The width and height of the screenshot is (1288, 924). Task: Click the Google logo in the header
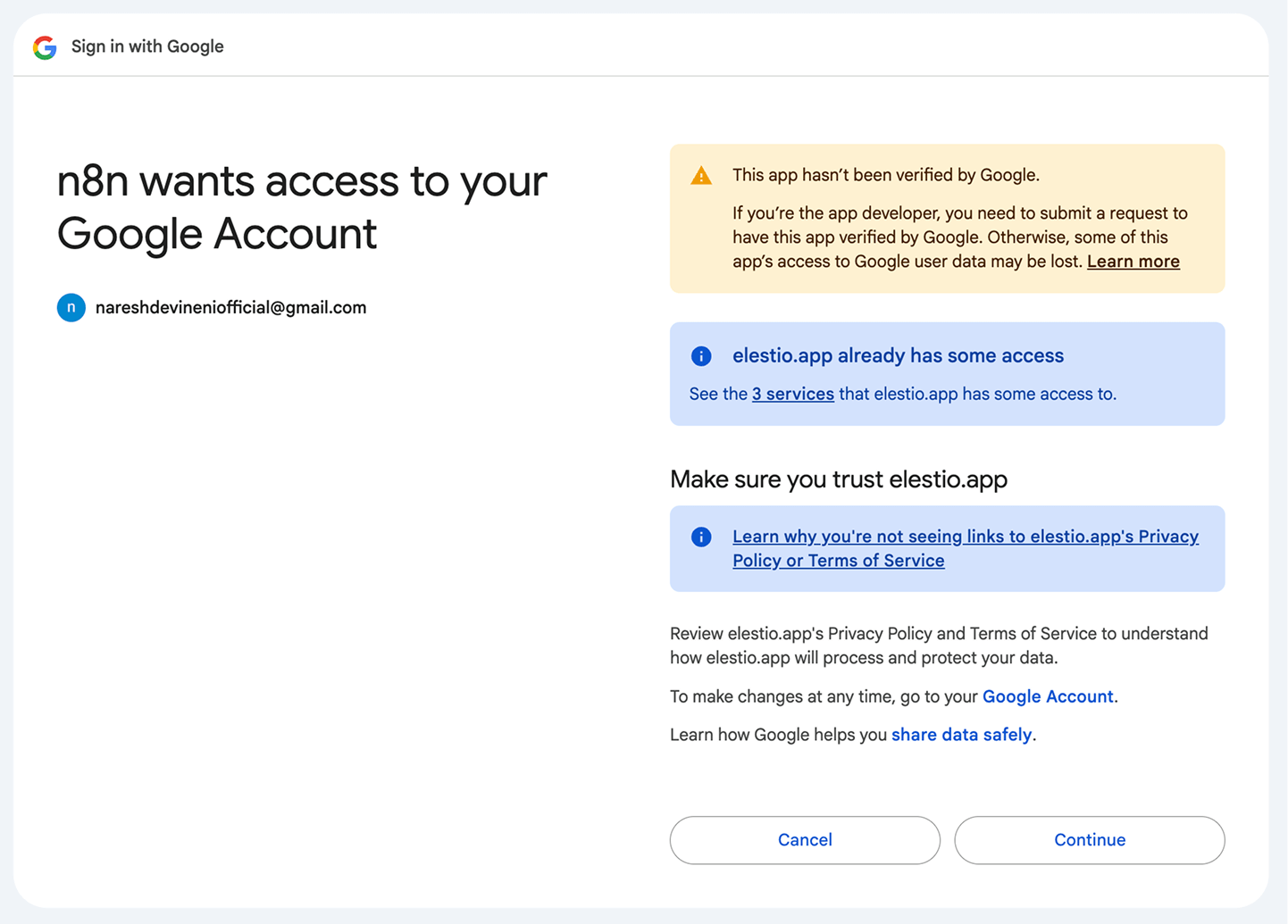pyautogui.click(x=45, y=47)
